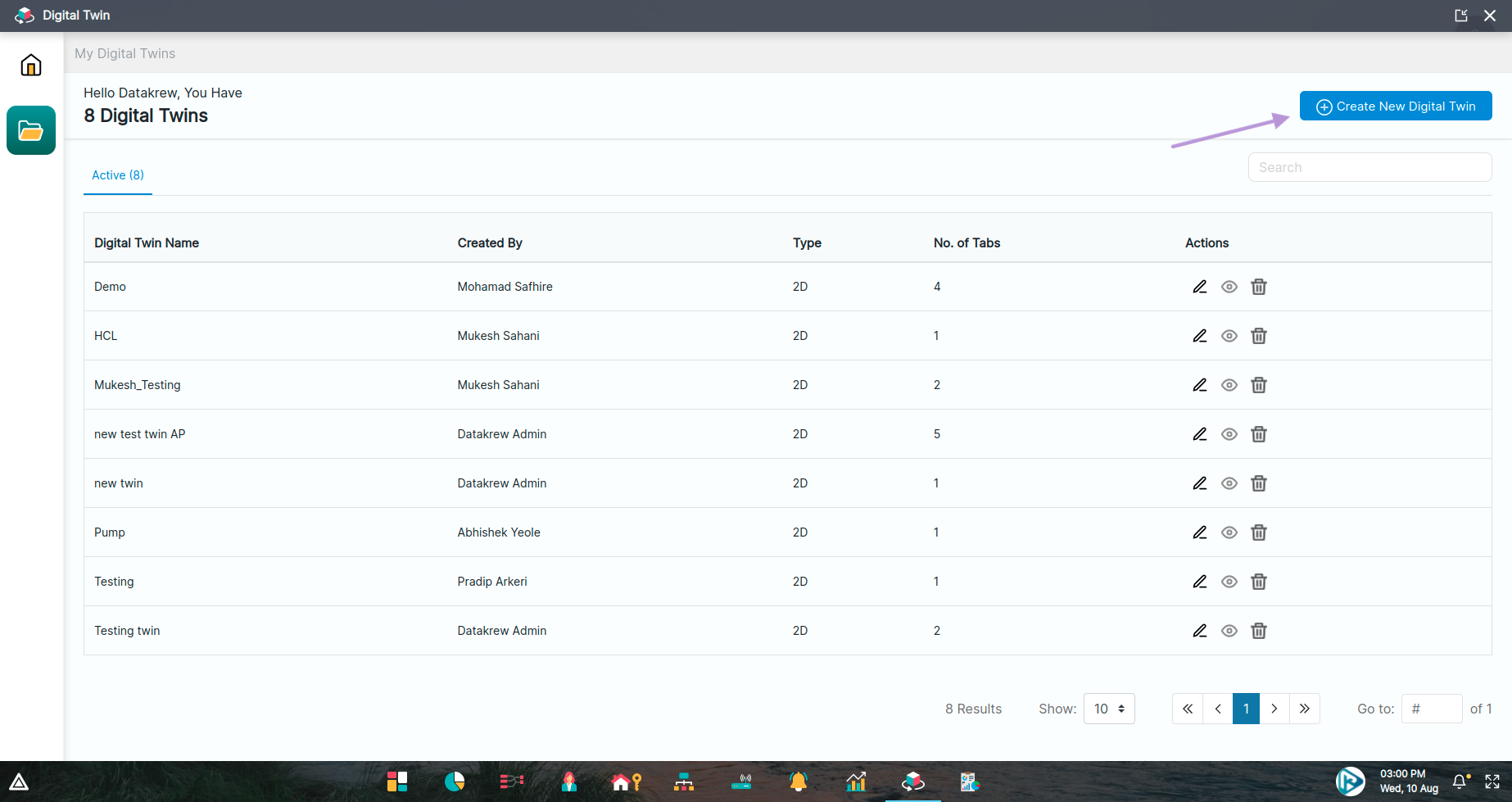Click eye icon for new twin row

[1229, 483]
